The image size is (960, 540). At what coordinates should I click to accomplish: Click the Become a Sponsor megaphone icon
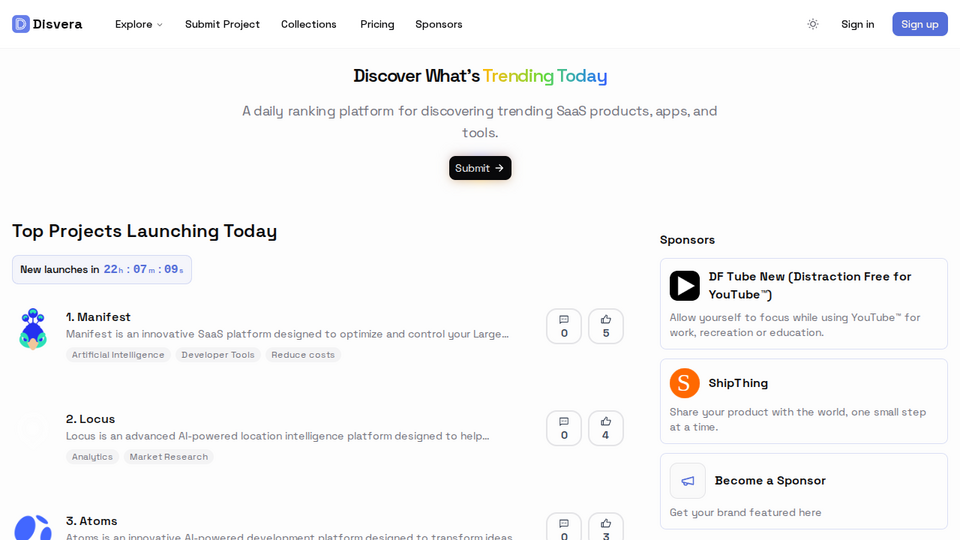(688, 481)
